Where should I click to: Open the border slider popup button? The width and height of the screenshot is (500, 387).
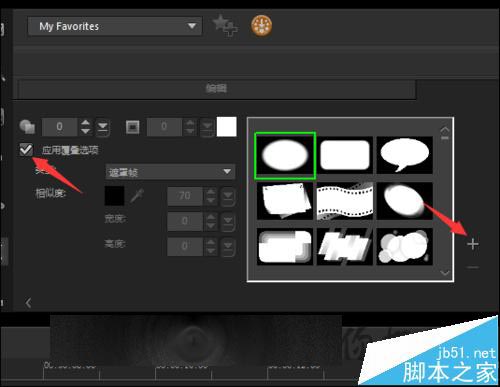coord(207,127)
